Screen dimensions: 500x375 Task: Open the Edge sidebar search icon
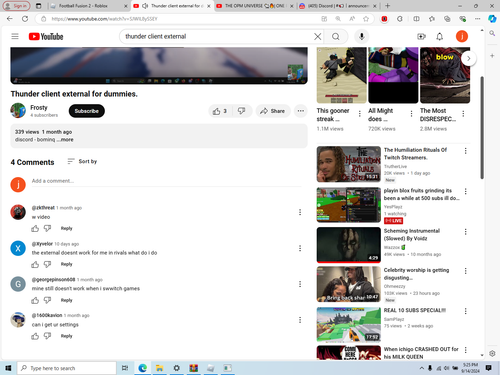(492, 33)
